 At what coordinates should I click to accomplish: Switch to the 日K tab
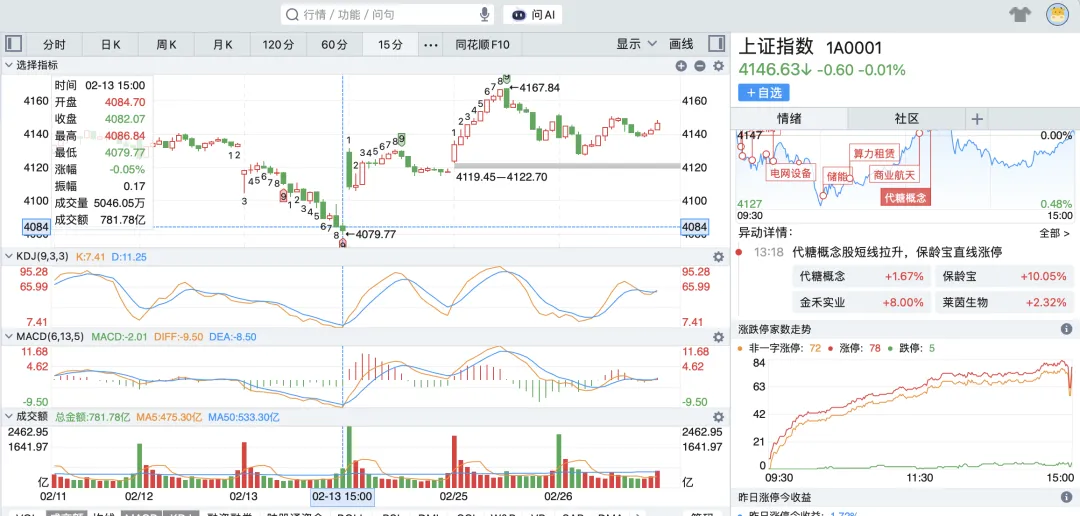pyautogui.click(x=110, y=45)
